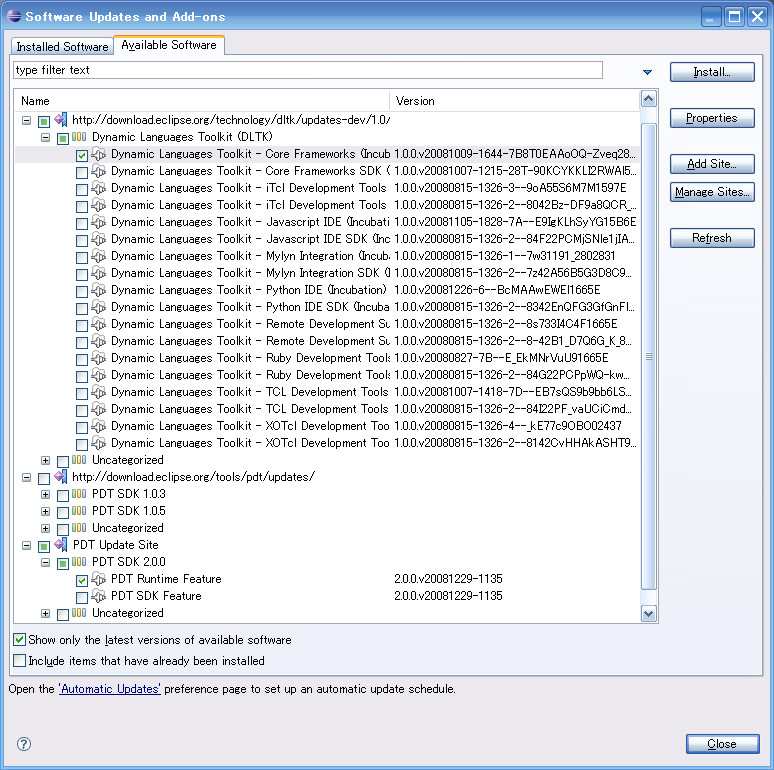Click the Python IDE SDK feature icon

click(99, 307)
